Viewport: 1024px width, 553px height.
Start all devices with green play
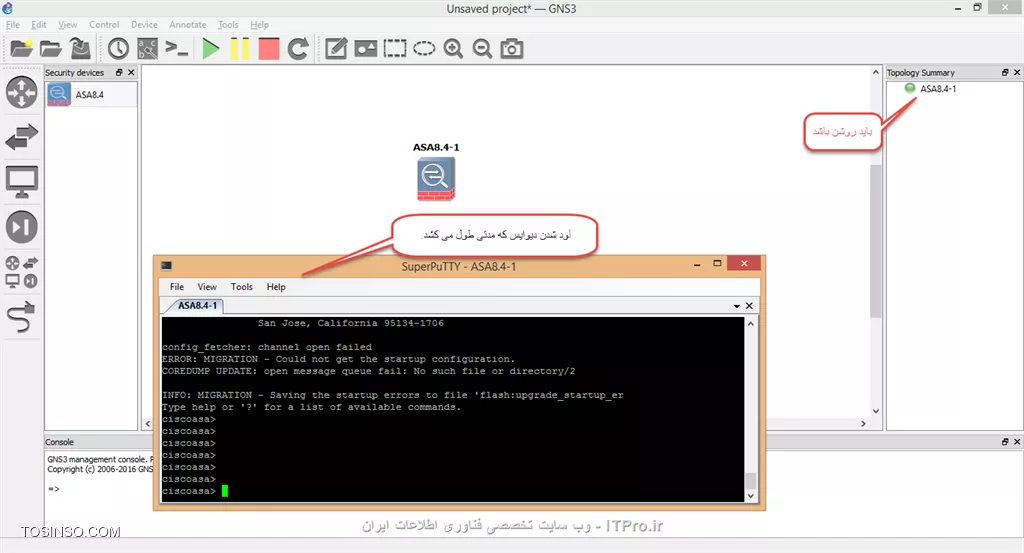pyautogui.click(x=210, y=48)
